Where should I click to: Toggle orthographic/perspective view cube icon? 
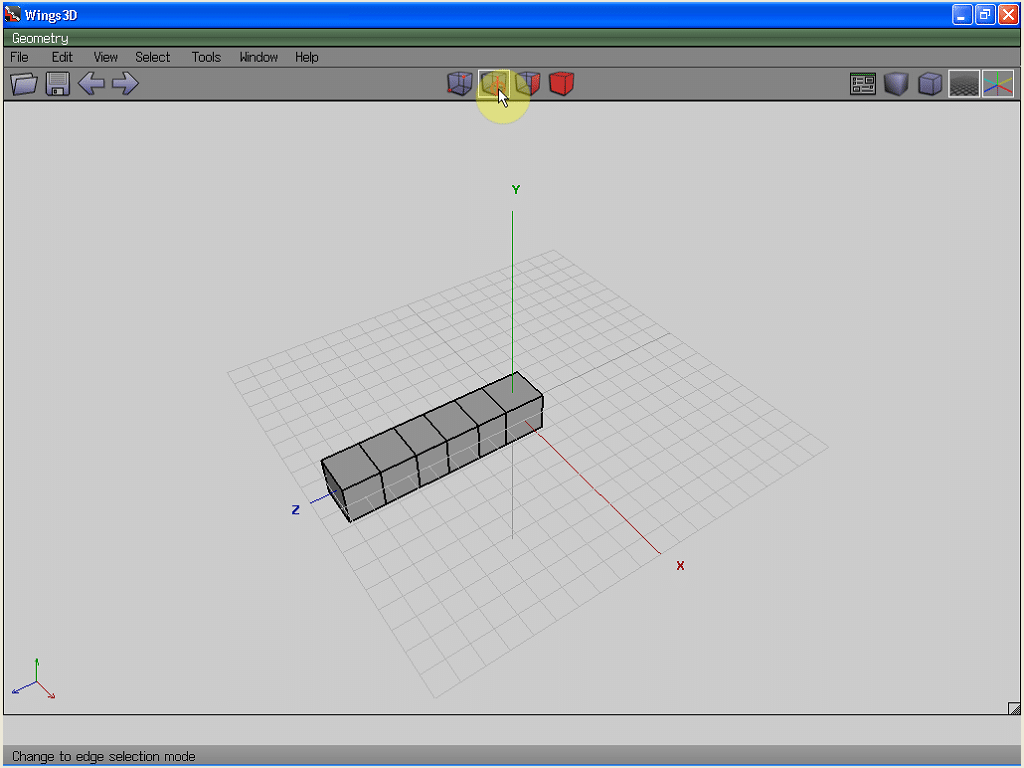[x=930, y=84]
